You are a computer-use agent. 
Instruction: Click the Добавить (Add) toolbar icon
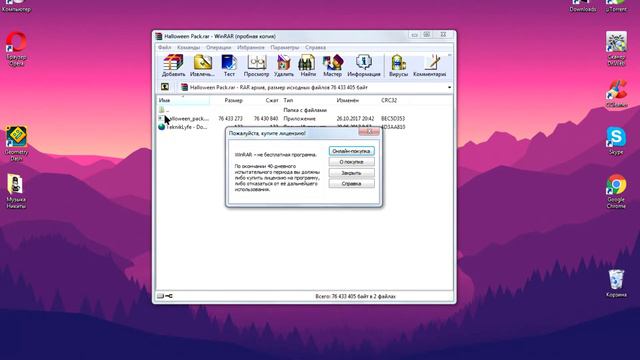pyautogui.click(x=173, y=65)
